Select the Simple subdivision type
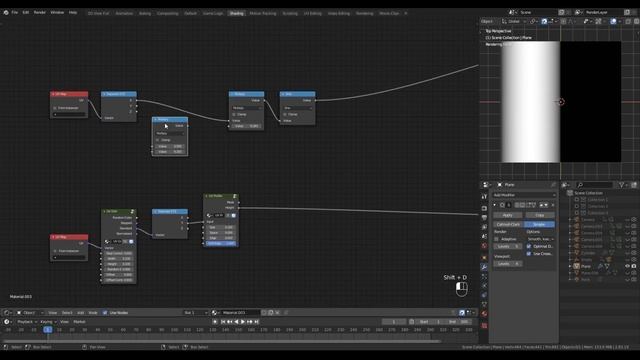Image resolution: width=640 pixels, height=360 pixels. (539, 224)
